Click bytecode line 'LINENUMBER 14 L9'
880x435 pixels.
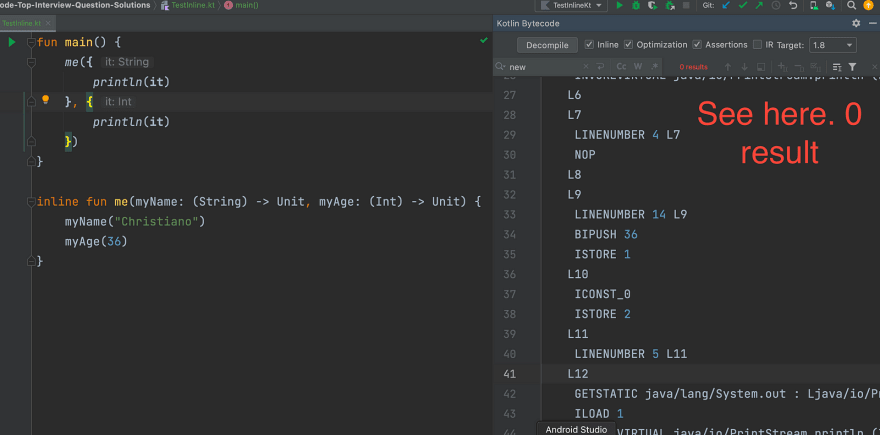coord(631,214)
